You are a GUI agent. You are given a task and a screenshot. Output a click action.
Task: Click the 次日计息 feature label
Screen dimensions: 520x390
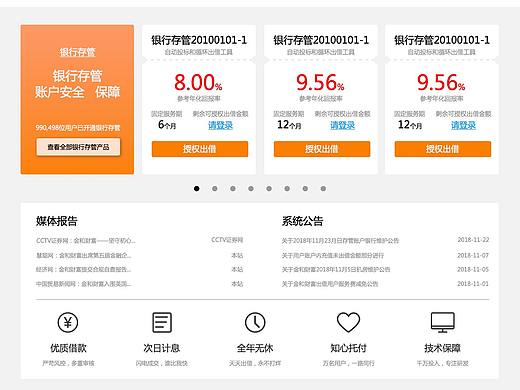point(162,348)
